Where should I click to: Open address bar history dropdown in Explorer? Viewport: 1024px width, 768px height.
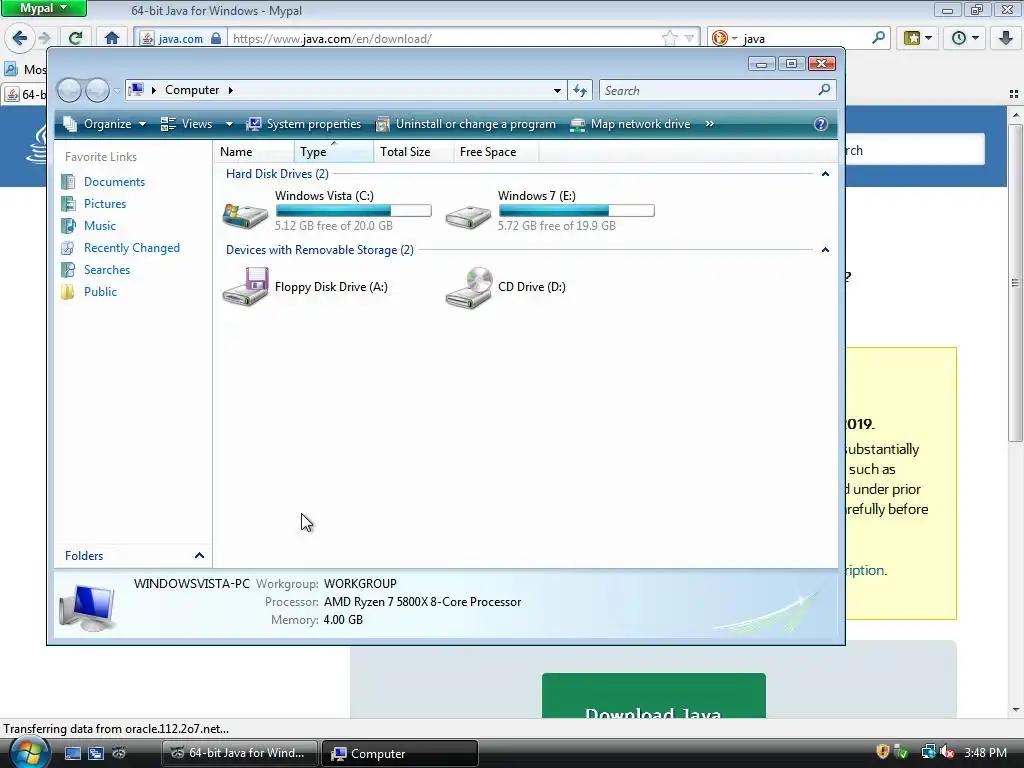coord(556,90)
